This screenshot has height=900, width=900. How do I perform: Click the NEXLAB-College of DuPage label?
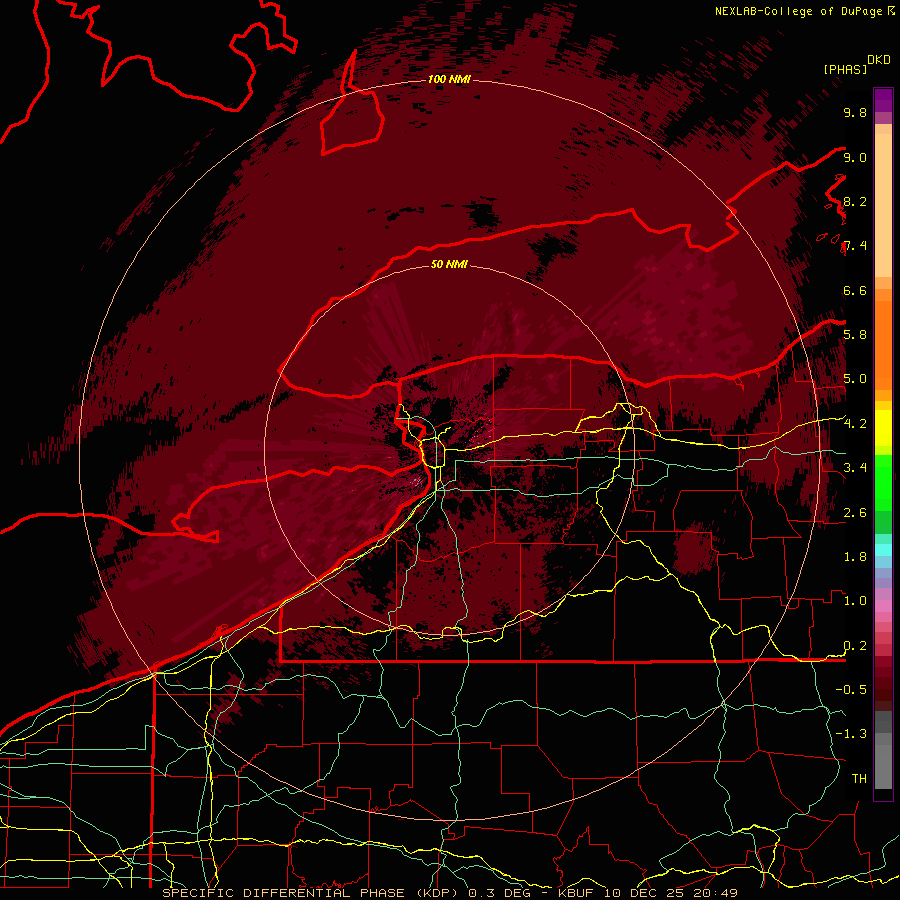click(798, 11)
